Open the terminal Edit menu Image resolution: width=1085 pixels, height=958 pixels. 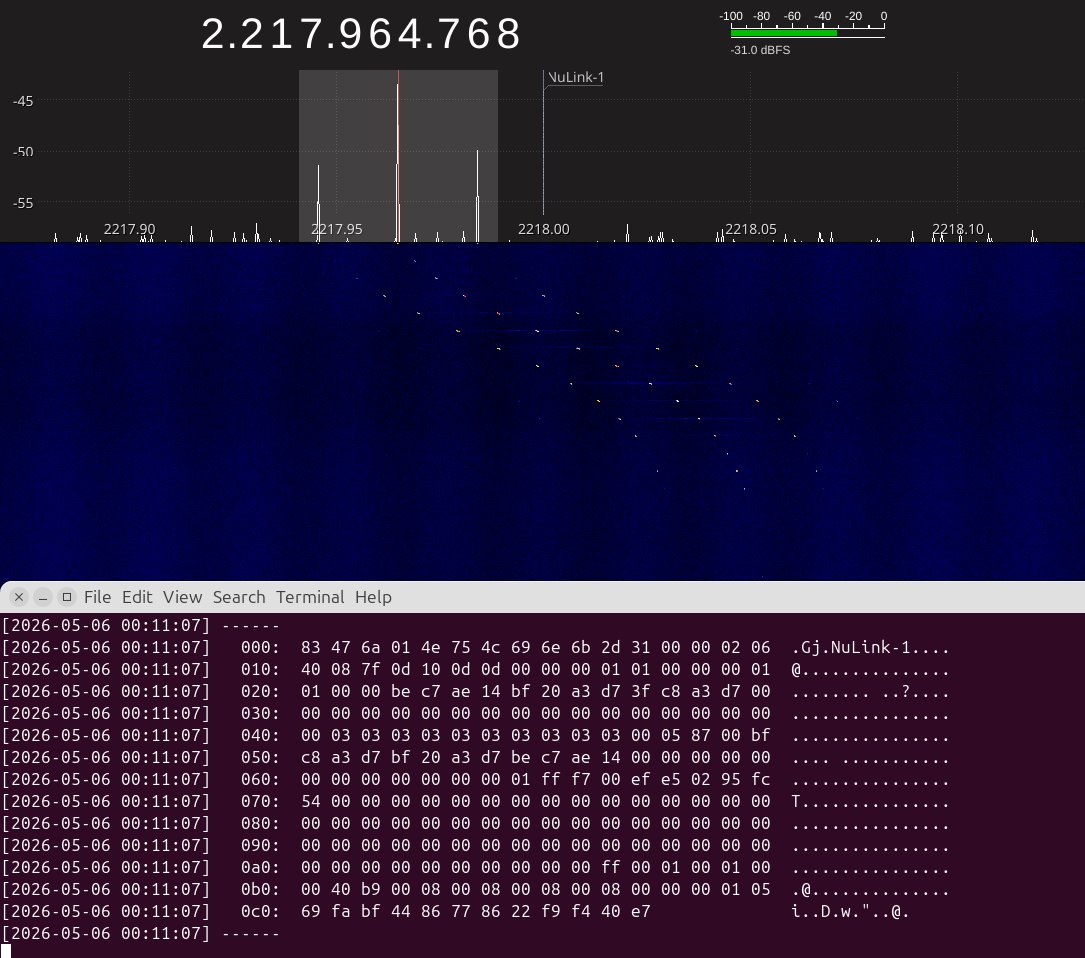point(137,597)
